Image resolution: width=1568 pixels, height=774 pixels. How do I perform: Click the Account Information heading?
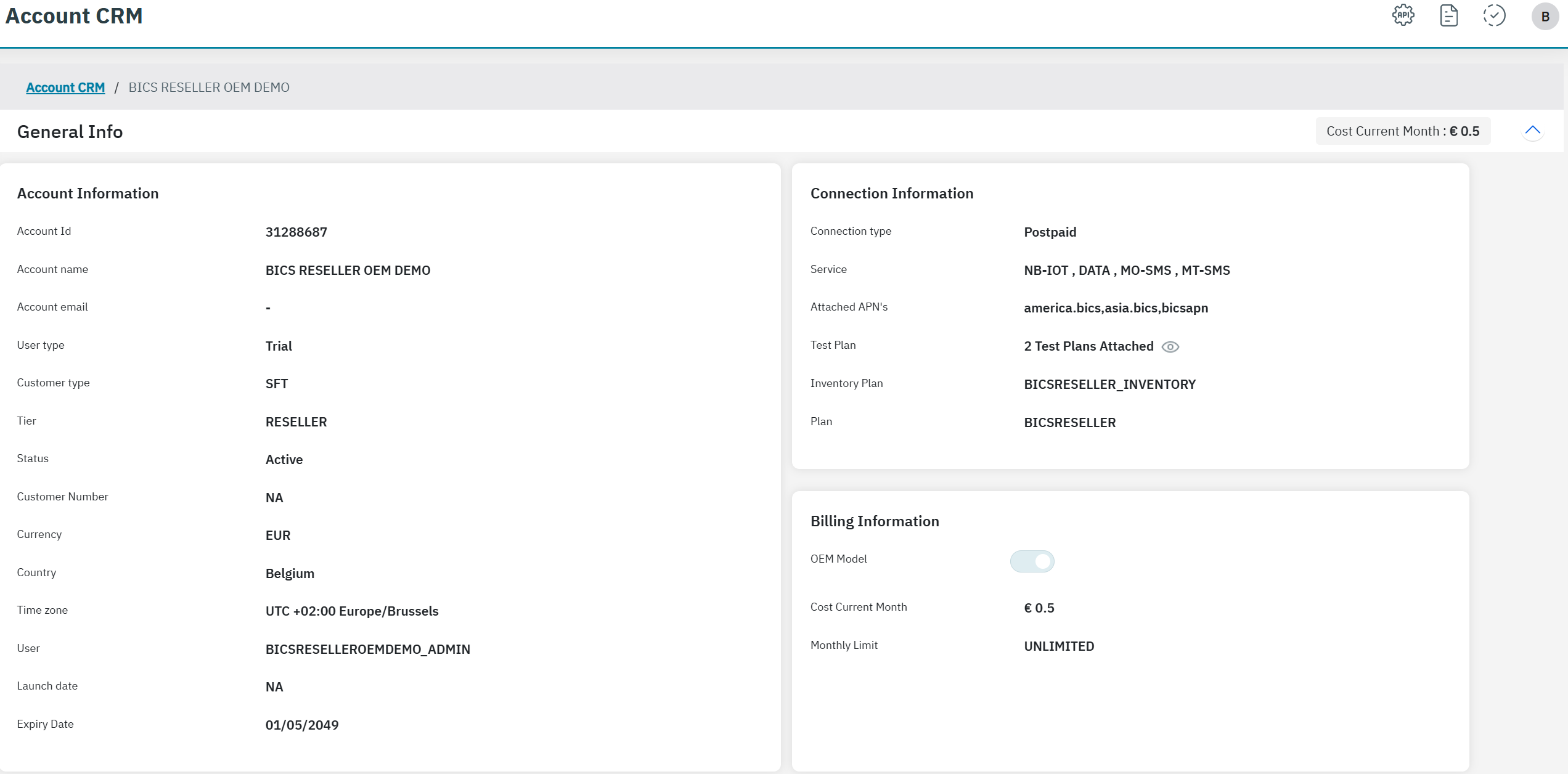(x=88, y=193)
